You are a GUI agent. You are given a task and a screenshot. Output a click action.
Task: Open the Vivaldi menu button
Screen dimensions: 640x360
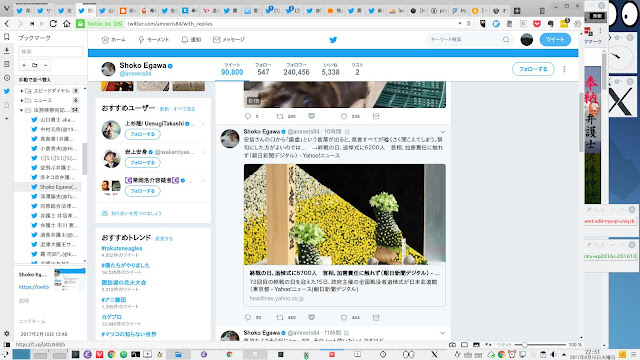(6, 9)
